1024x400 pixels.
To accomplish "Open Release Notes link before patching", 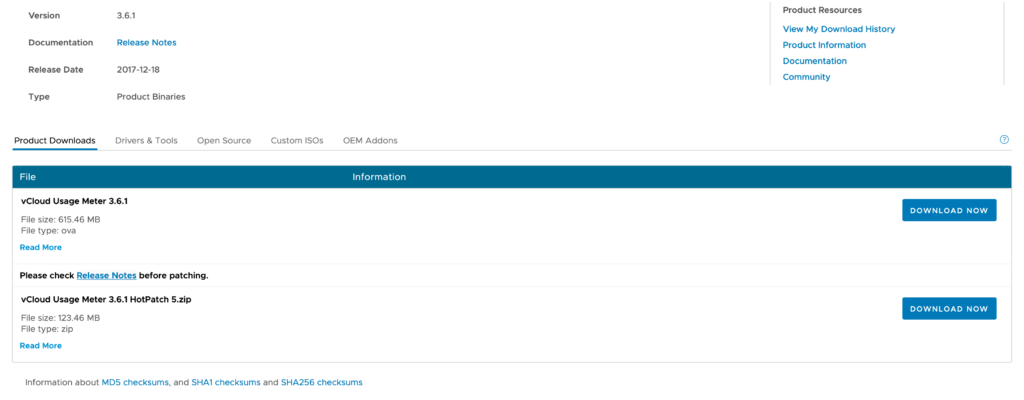I will 106,276.
